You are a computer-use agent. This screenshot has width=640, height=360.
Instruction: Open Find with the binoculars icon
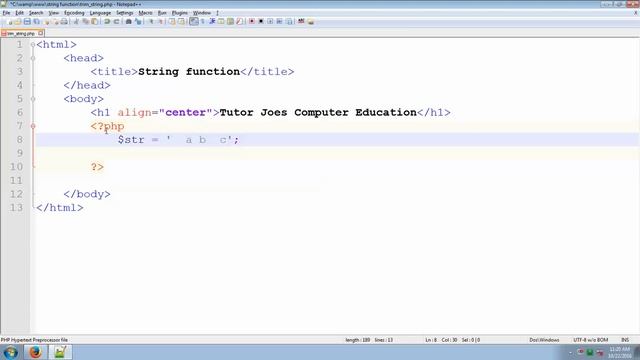(128, 21)
